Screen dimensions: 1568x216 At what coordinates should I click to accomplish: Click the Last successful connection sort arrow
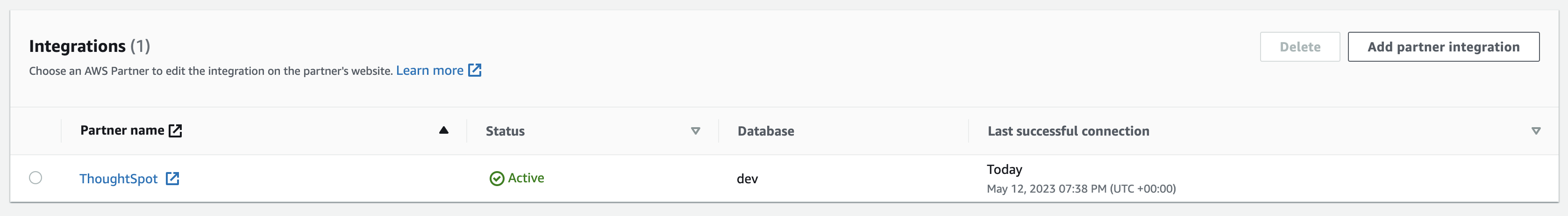point(1536,131)
